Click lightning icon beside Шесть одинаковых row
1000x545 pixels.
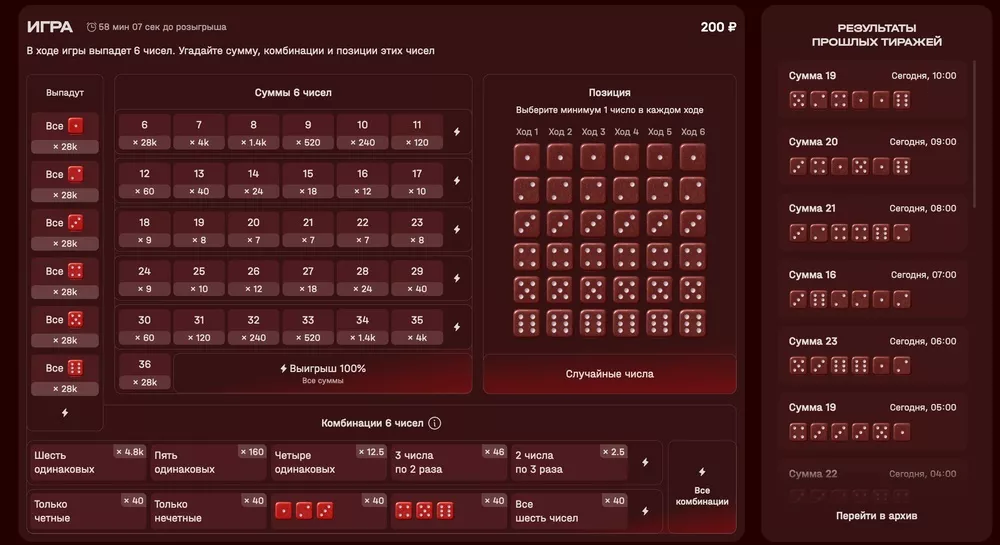[x=645, y=462]
